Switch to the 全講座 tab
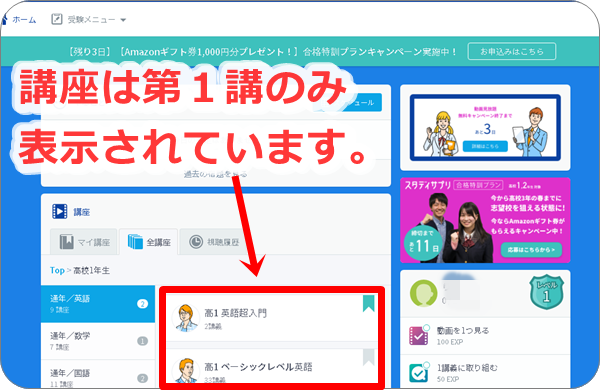 pos(148,242)
